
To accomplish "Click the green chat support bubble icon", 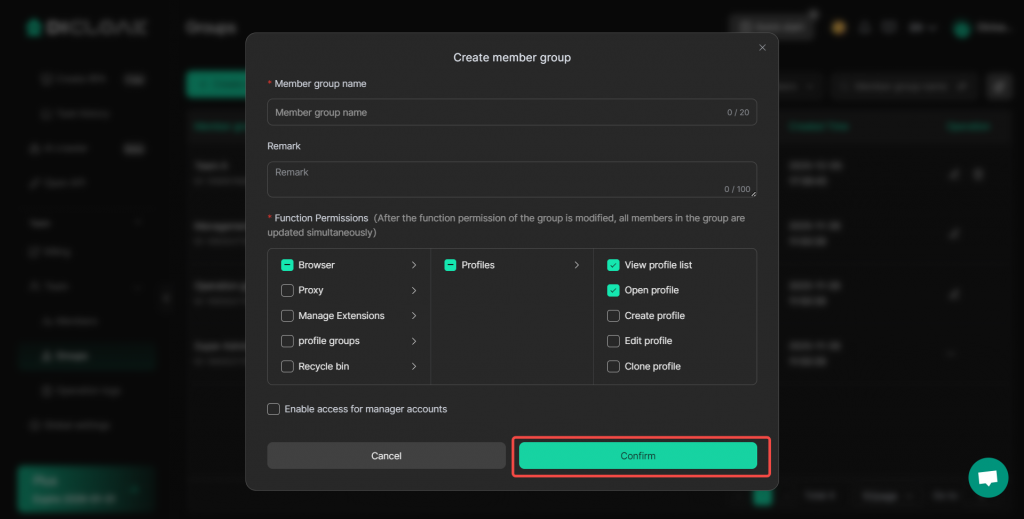I will 988,478.
